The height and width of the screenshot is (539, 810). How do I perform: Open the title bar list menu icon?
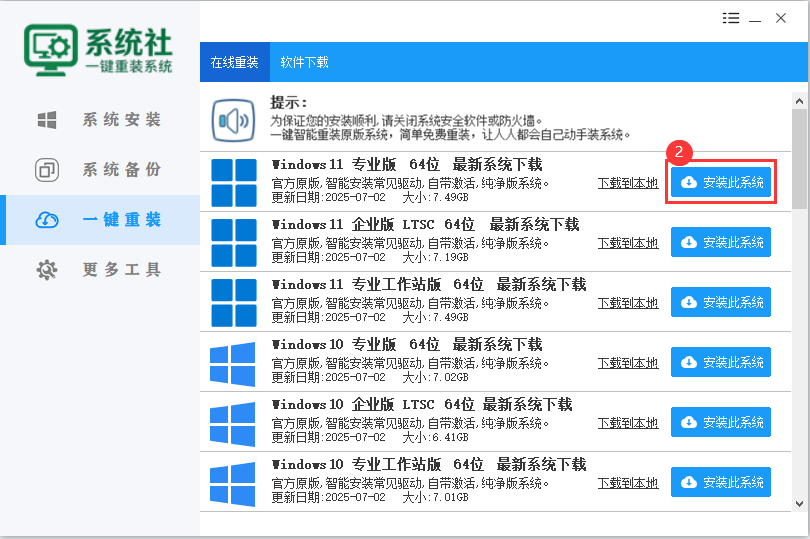(731, 19)
